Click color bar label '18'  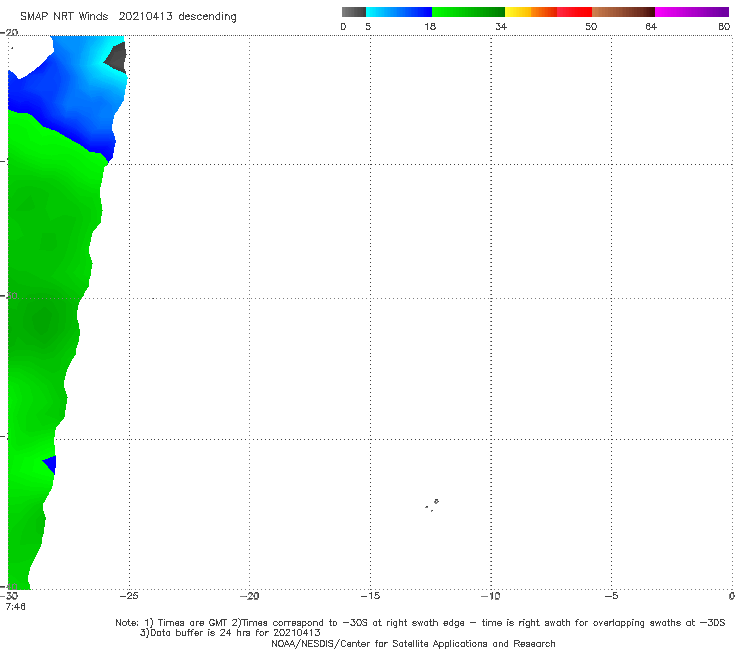point(430,26)
